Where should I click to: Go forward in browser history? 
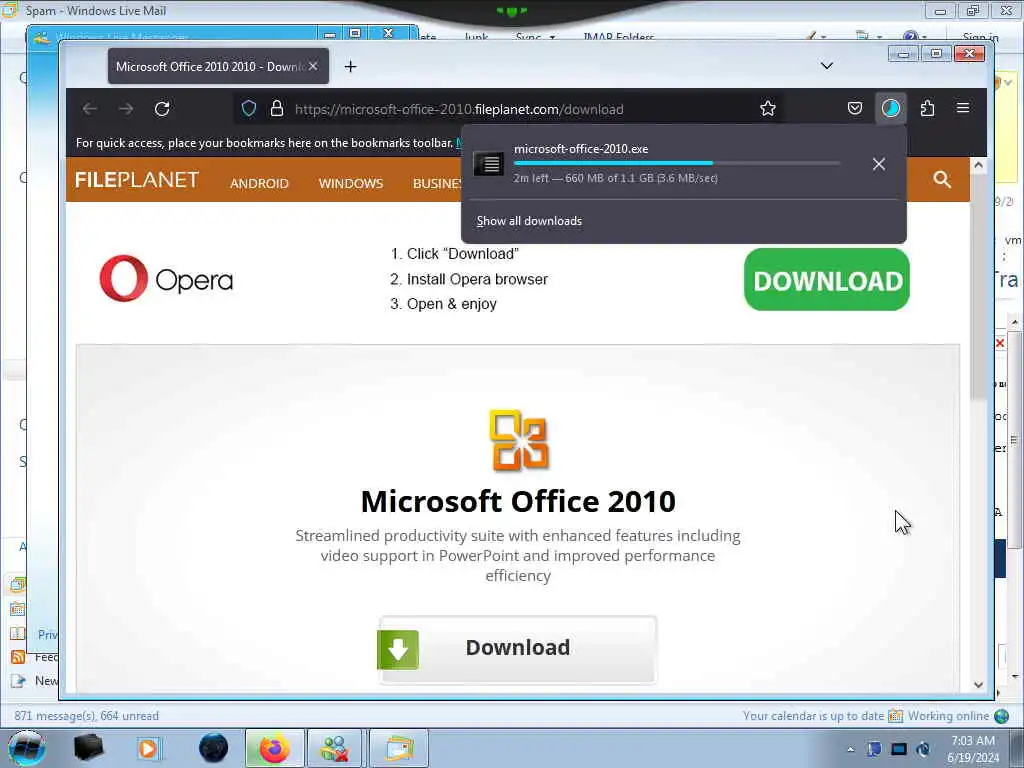pos(125,108)
